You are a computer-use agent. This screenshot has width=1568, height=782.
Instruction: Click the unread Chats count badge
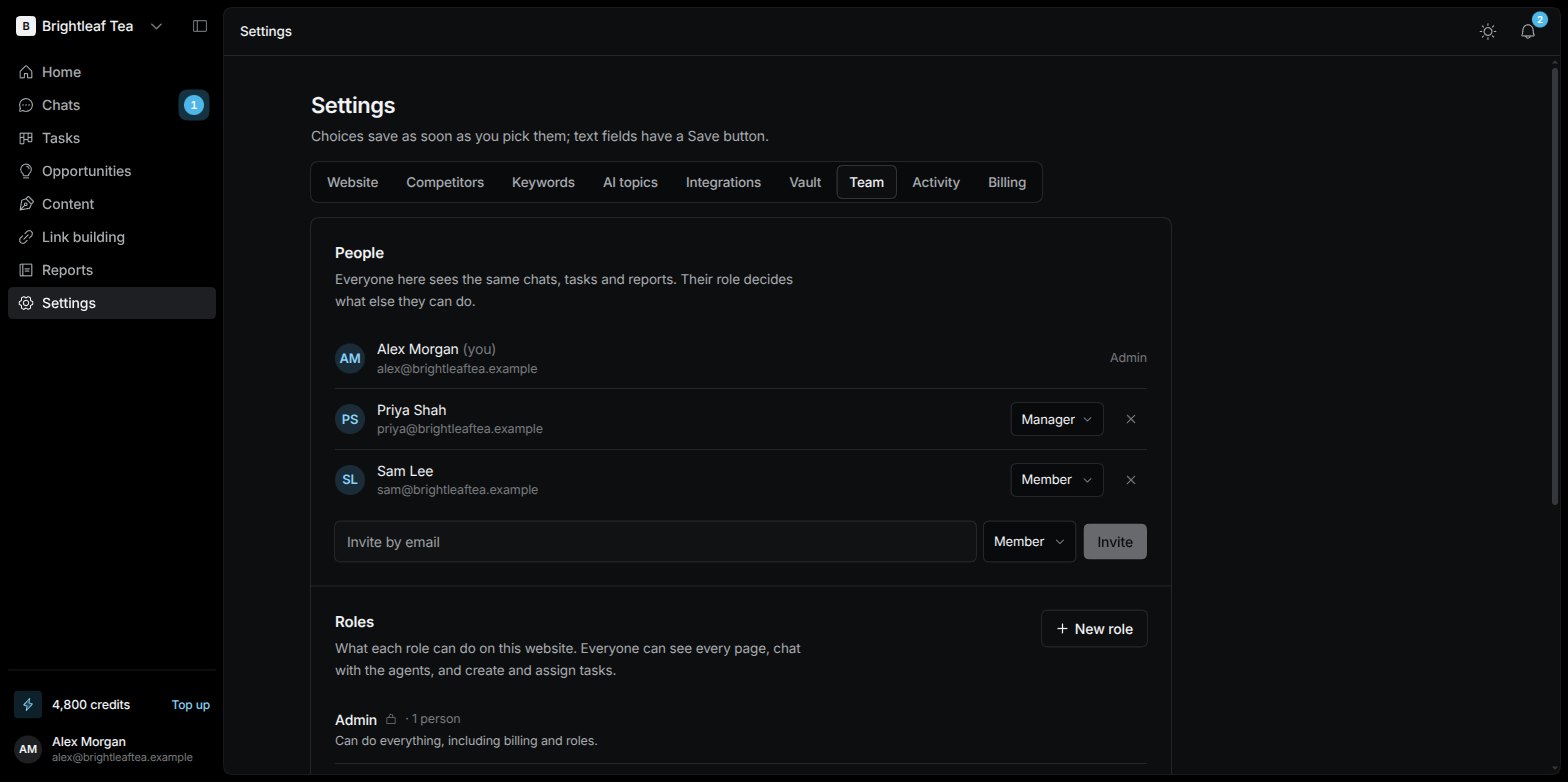click(194, 105)
